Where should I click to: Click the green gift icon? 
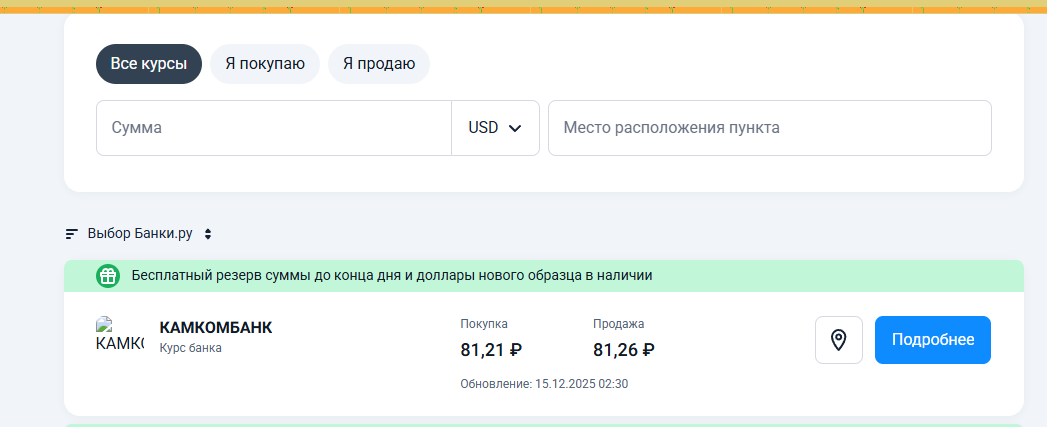[x=107, y=275]
